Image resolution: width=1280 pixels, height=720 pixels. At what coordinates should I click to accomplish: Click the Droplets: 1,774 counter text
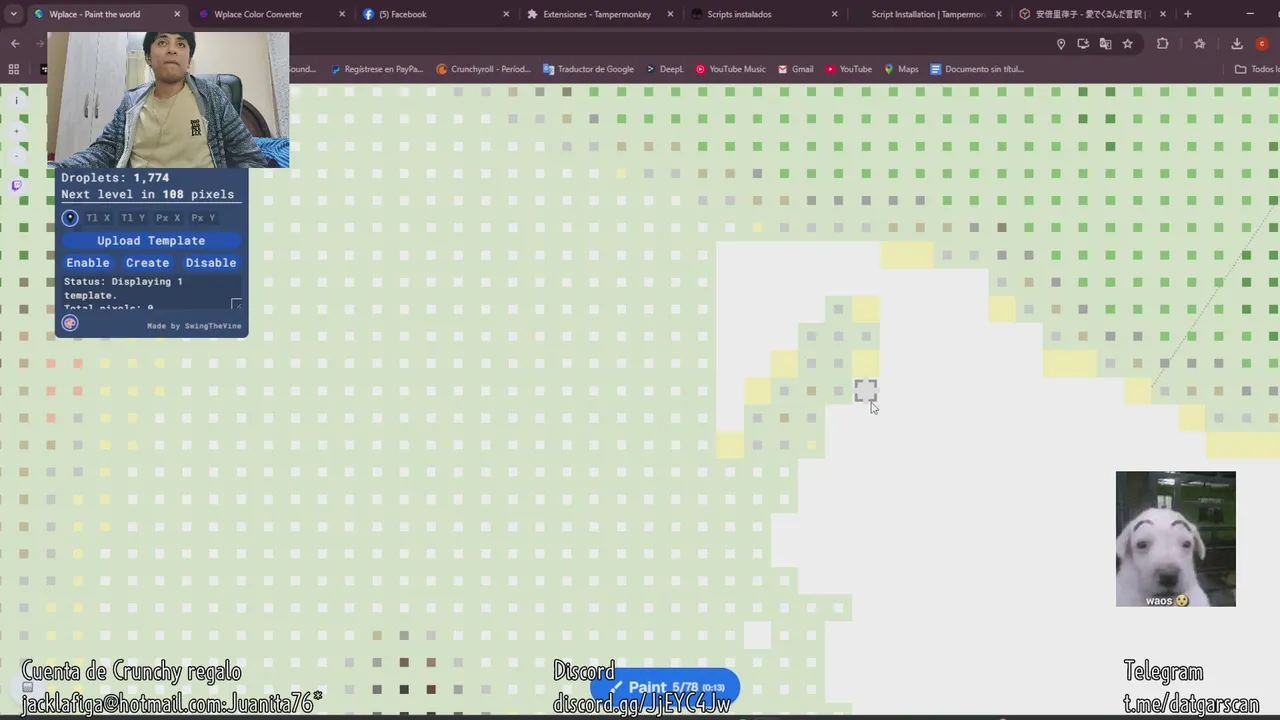(115, 177)
